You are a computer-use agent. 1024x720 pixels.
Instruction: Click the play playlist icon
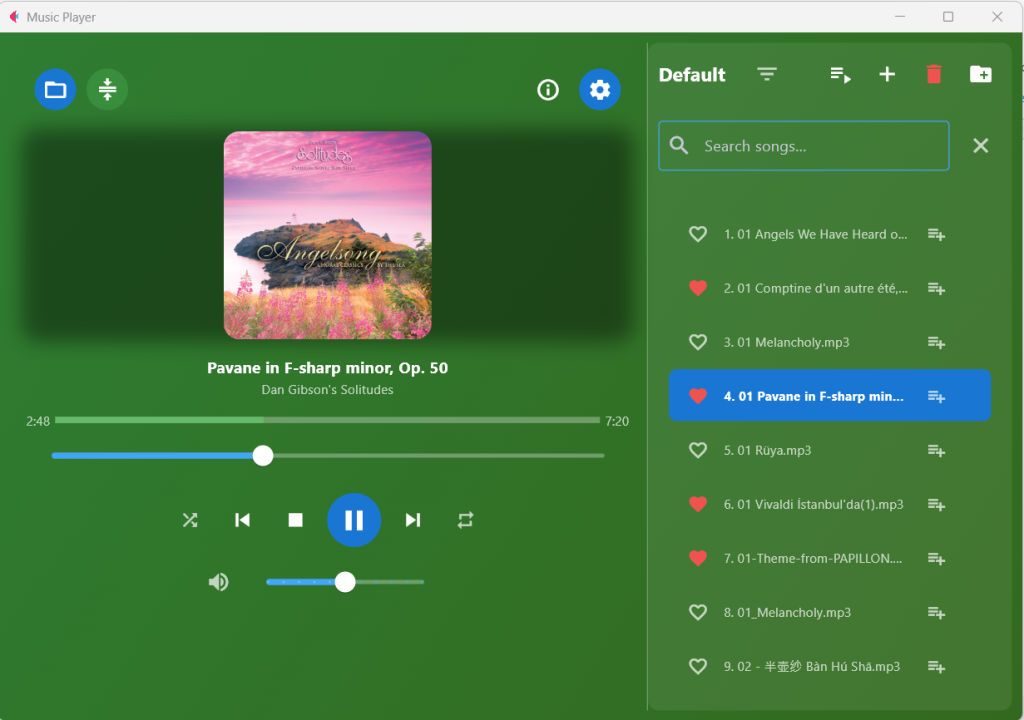[840, 75]
